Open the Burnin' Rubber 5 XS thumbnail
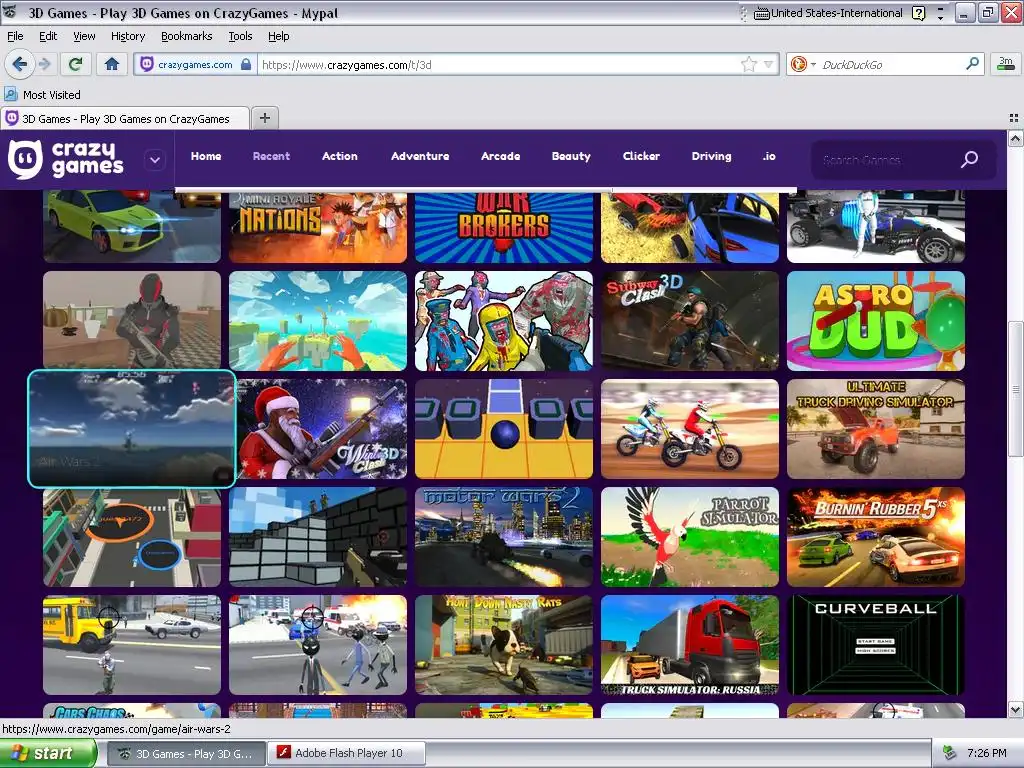The height and width of the screenshot is (768, 1024). [x=876, y=537]
